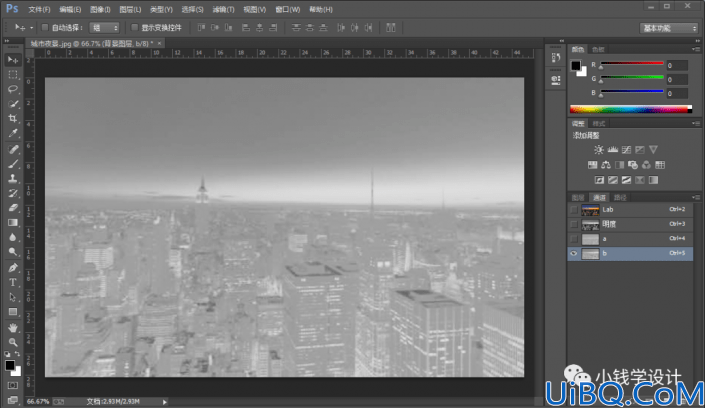Click the B value input field
Viewport: 705px width, 408px height.
(677, 94)
